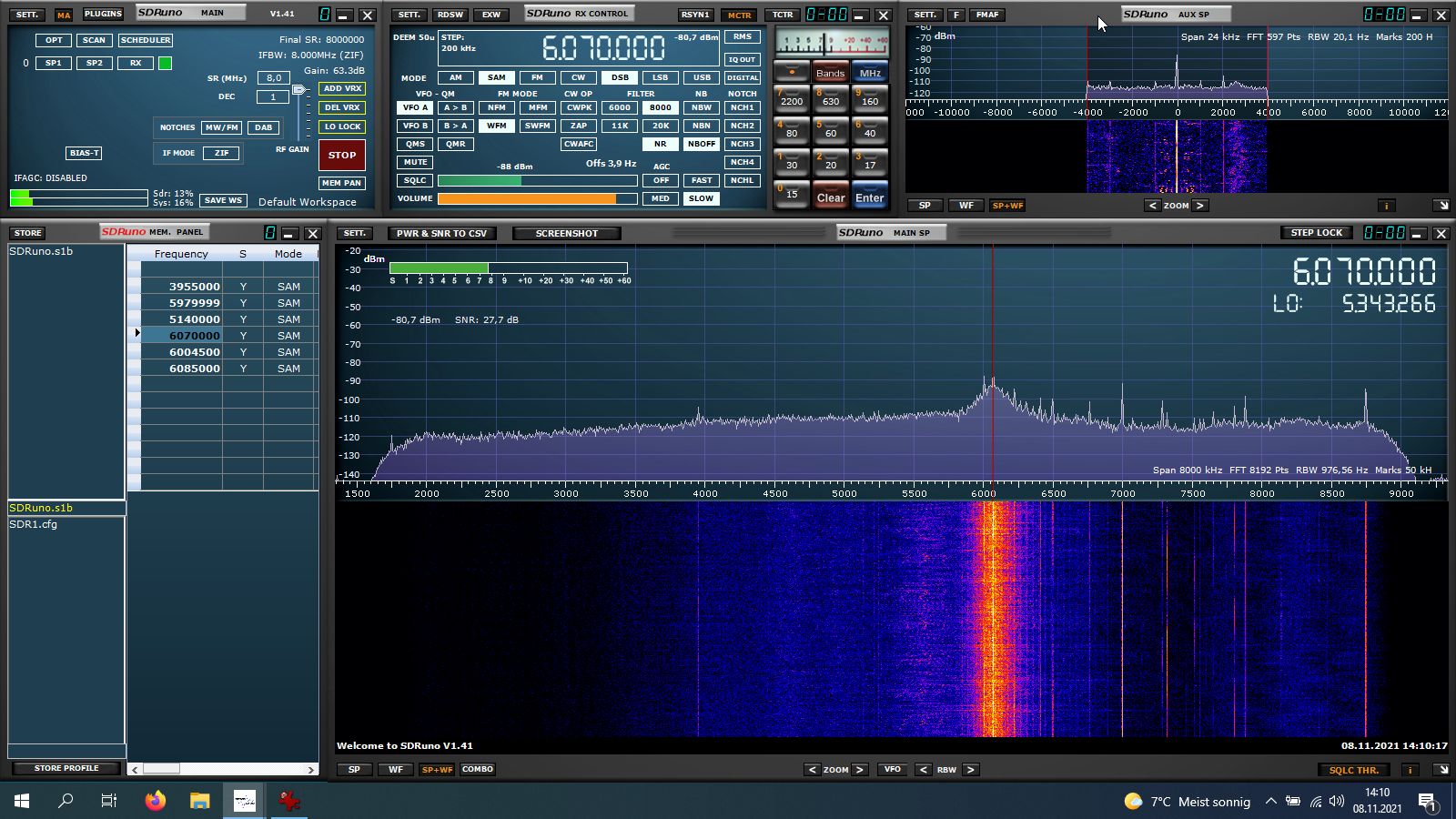Click the info icon in Main SP panel

click(1410, 770)
